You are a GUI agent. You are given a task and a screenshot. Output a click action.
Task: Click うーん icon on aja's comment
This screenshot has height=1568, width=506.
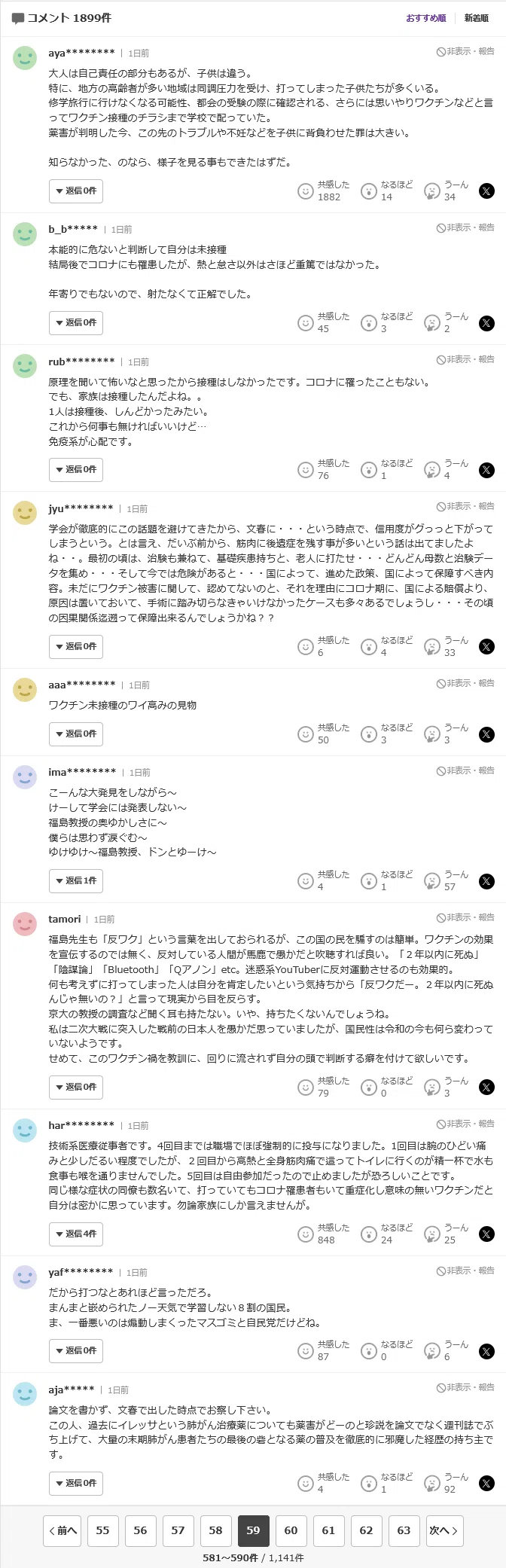point(432,1484)
